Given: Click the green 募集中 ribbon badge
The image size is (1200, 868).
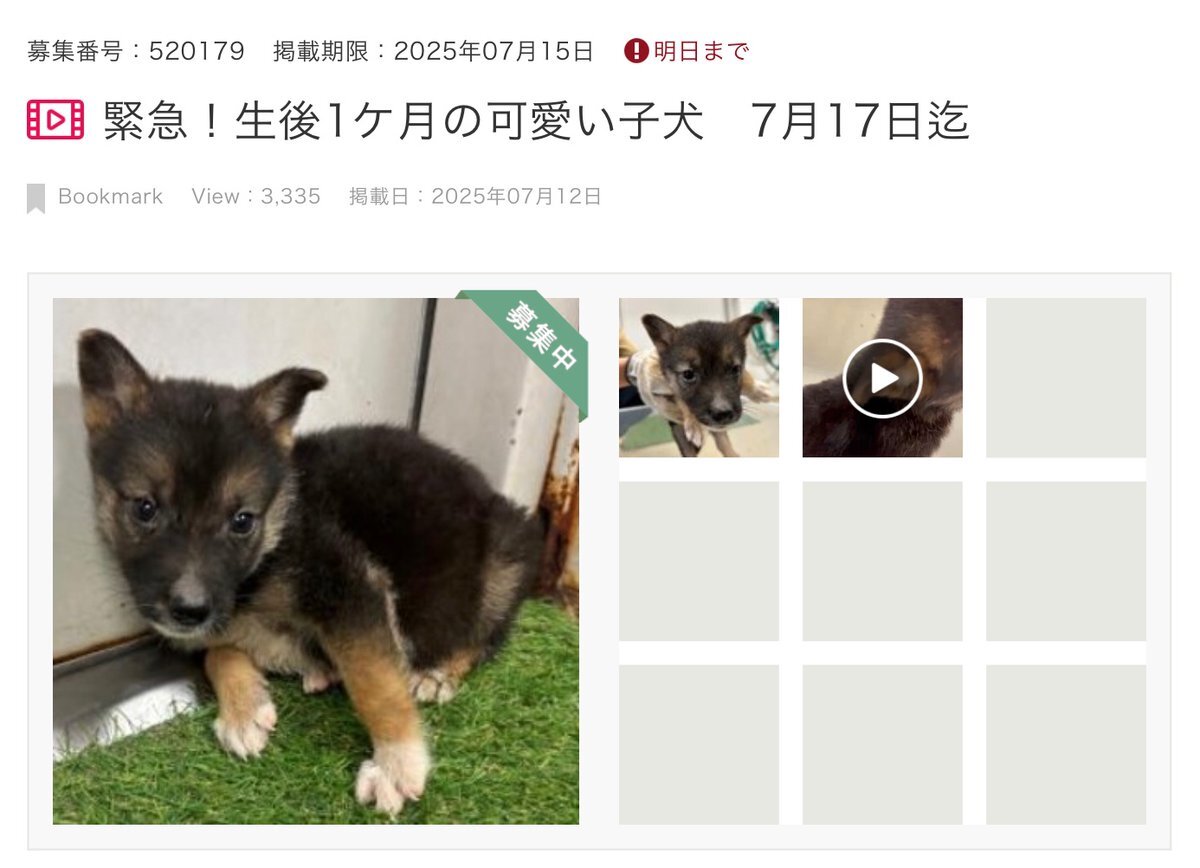Looking at the screenshot, I should coord(528,340).
